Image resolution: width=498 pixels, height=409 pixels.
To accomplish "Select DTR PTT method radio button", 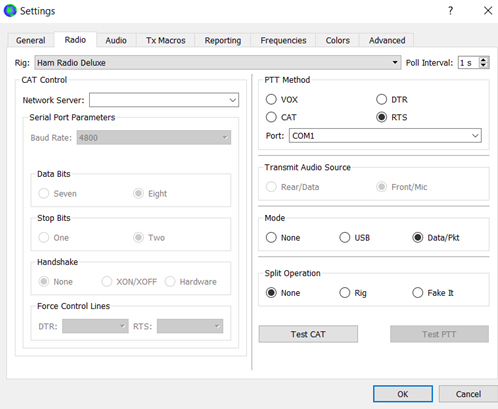I will (381, 99).
